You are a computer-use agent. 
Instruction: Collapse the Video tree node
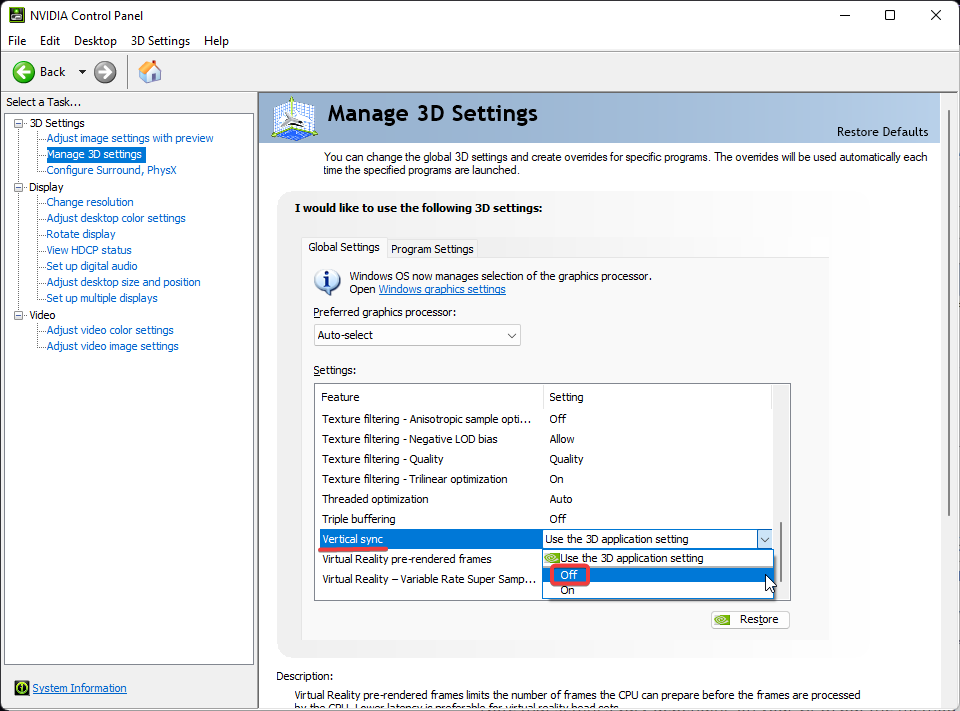point(19,315)
